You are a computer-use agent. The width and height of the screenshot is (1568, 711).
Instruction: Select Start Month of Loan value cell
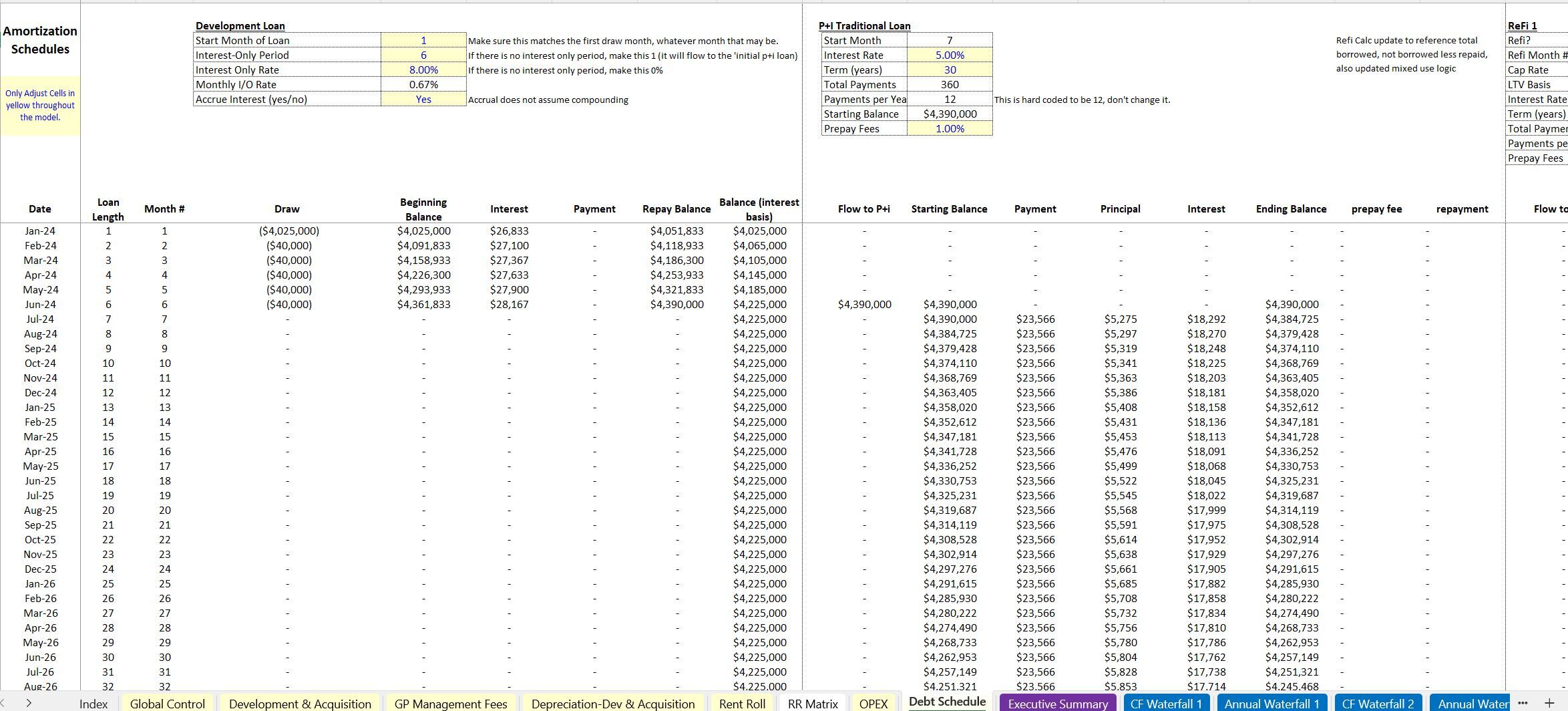[423, 41]
